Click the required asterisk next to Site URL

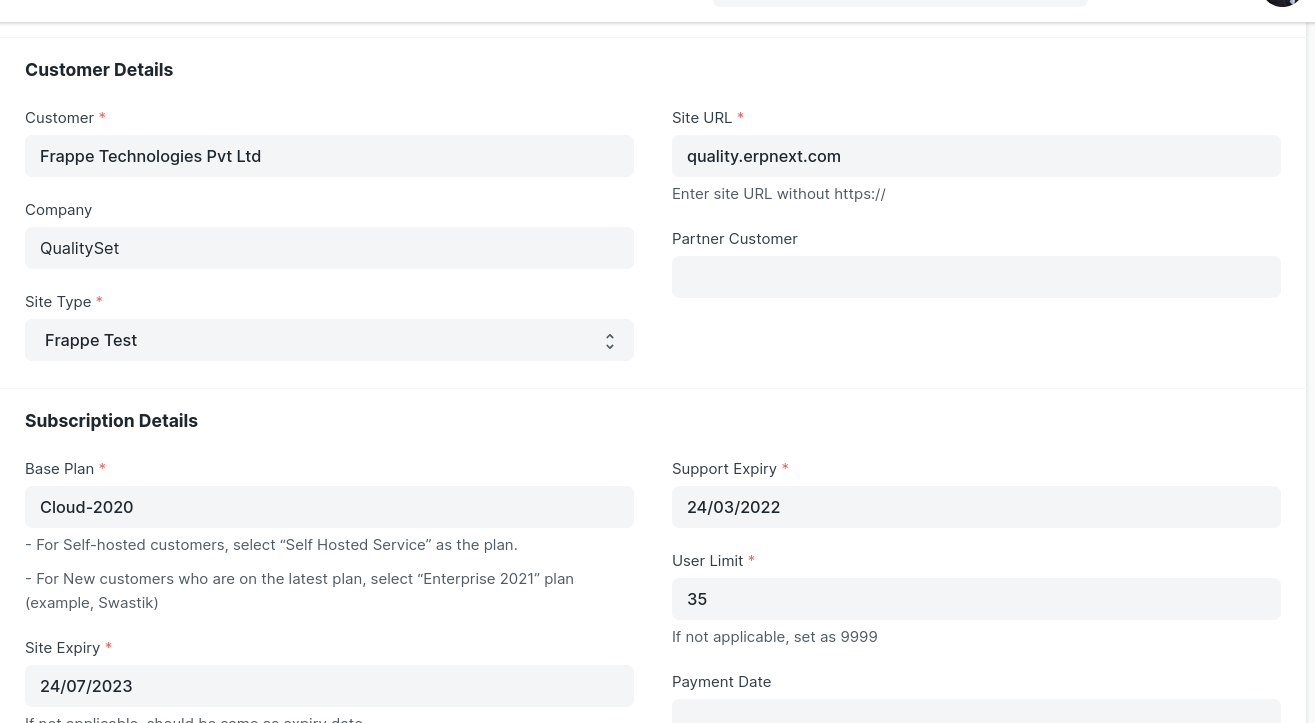pyautogui.click(x=740, y=117)
